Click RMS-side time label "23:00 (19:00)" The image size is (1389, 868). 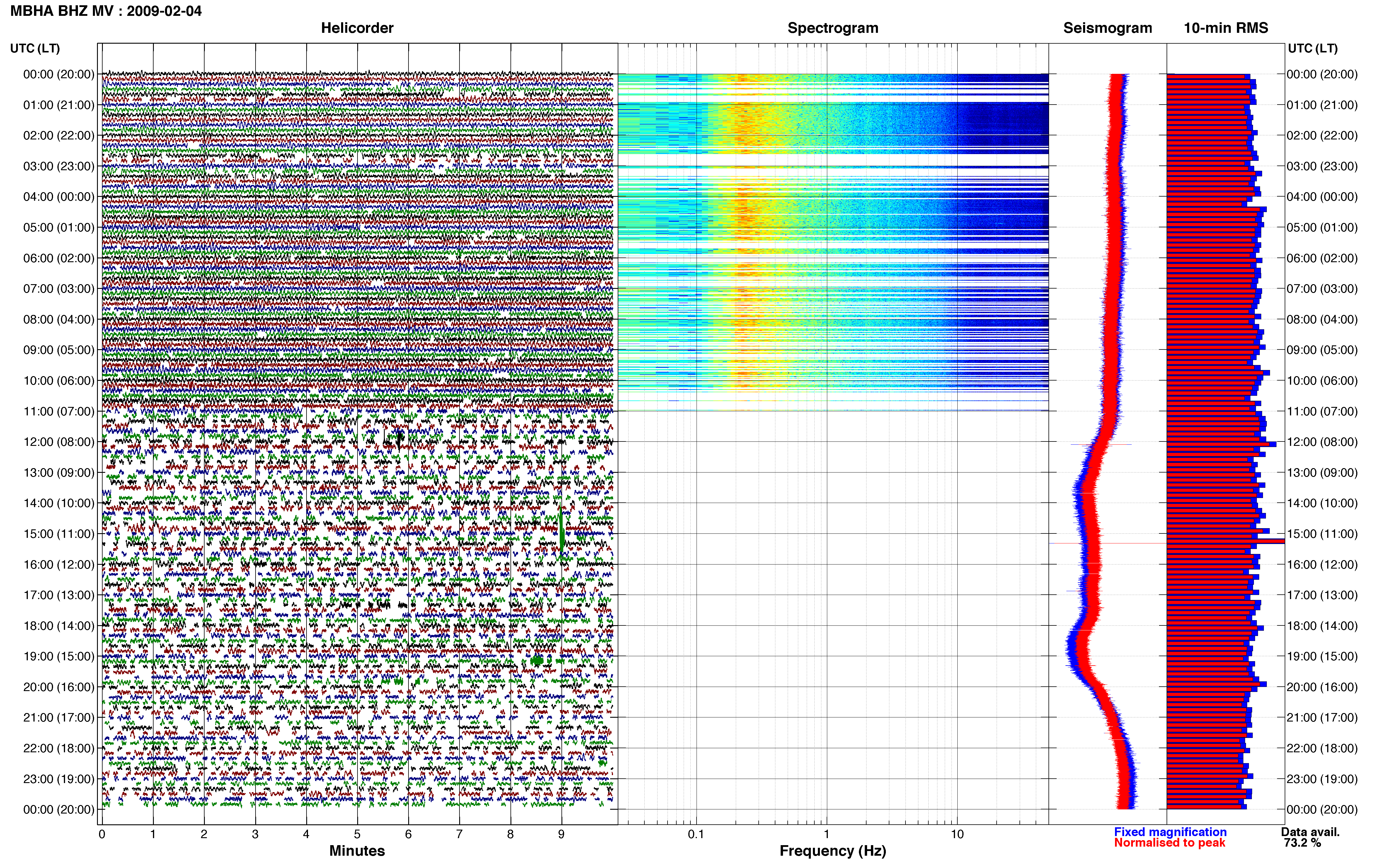[1322, 779]
